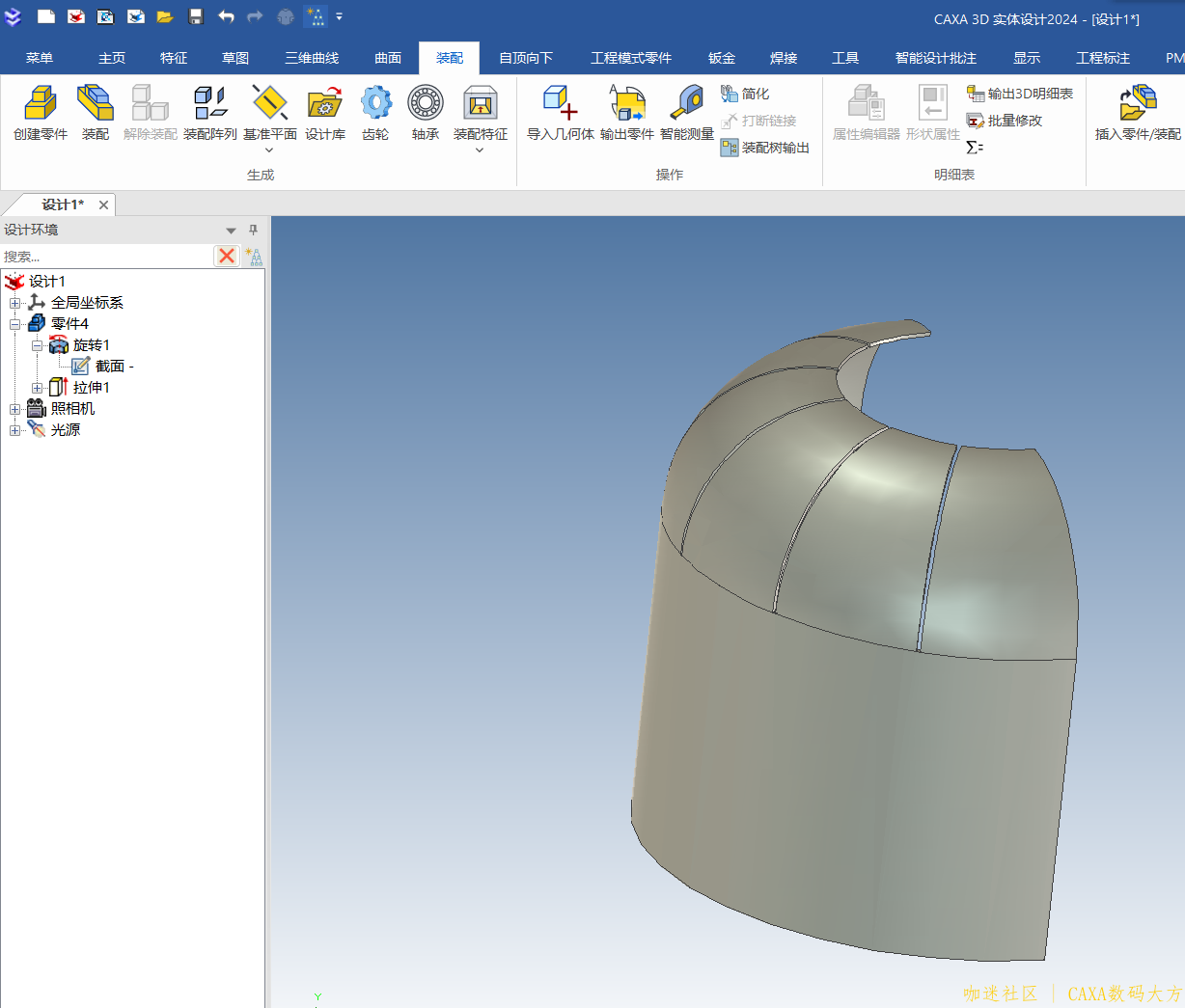Viewport: 1185px width, 1008px height.
Task: Select the Design 1* (设计1*) document tab
Action: tap(62, 204)
